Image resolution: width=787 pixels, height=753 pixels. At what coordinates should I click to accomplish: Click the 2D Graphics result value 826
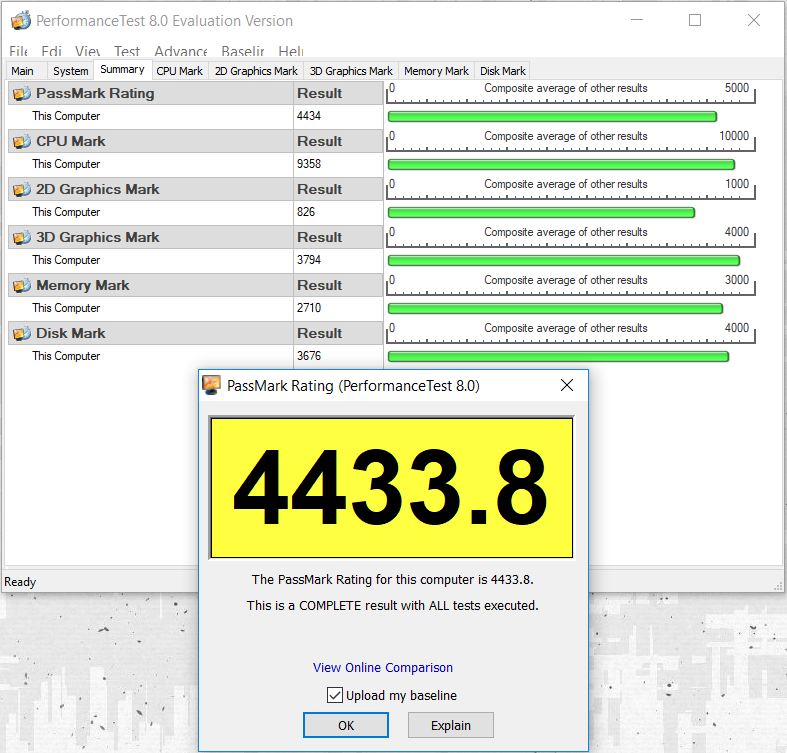tap(306, 212)
